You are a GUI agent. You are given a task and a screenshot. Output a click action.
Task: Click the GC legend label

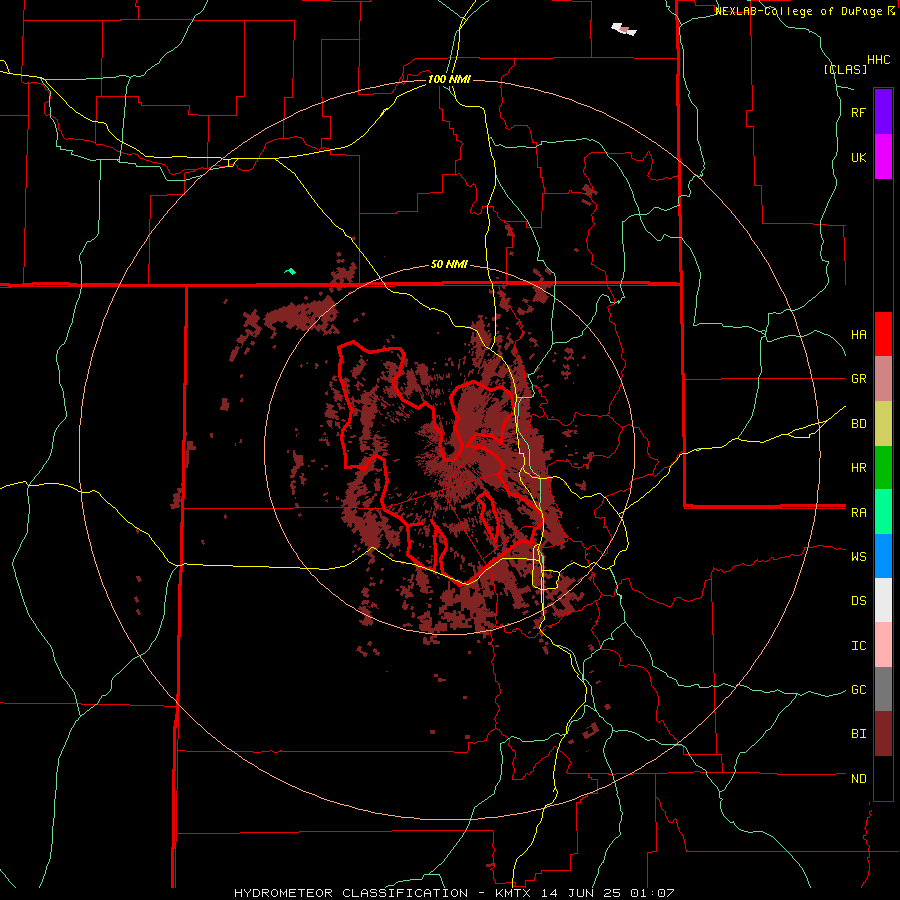(x=859, y=690)
